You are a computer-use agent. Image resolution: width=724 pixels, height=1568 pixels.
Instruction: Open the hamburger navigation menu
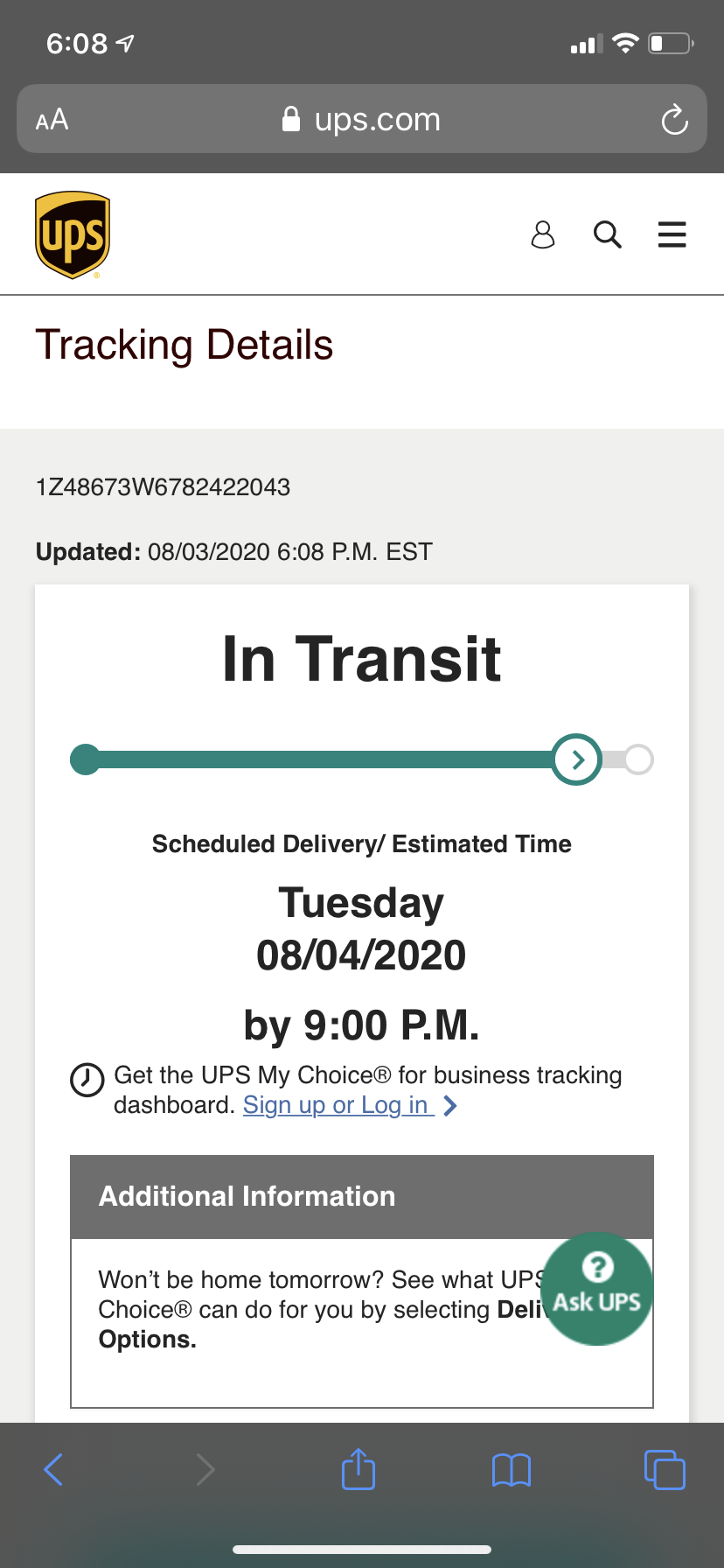tap(672, 234)
